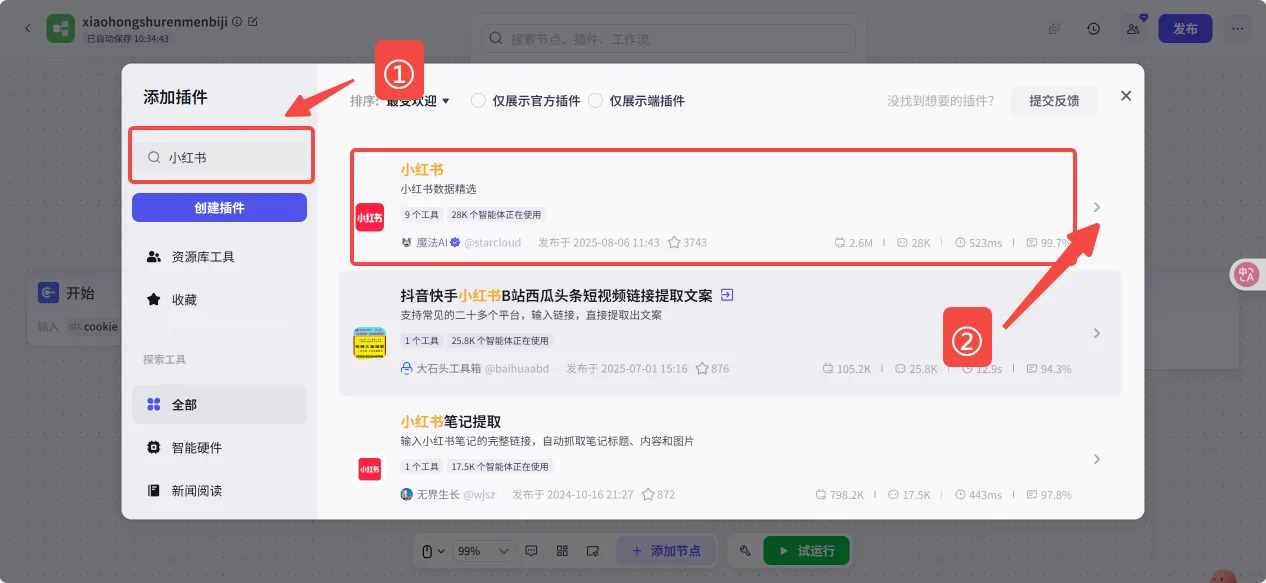
Task: Expand the 小红书 plugin row chevron
Action: tap(1097, 207)
